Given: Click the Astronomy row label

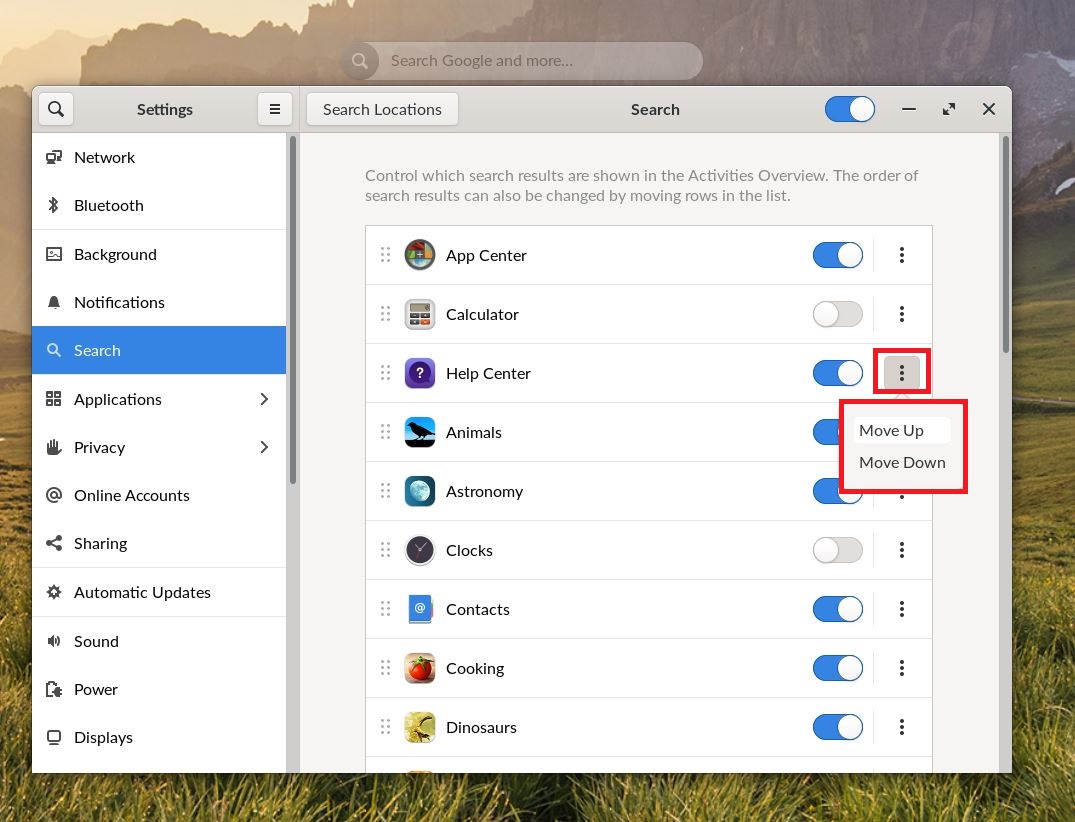Looking at the screenshot, I should click(x=484, y=491).
